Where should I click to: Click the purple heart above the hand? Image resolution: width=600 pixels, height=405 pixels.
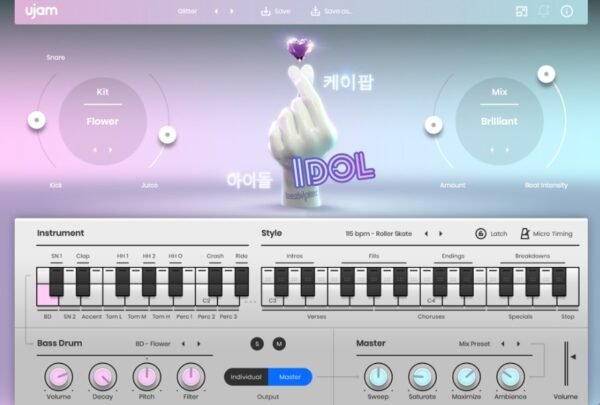click(297, 47)
